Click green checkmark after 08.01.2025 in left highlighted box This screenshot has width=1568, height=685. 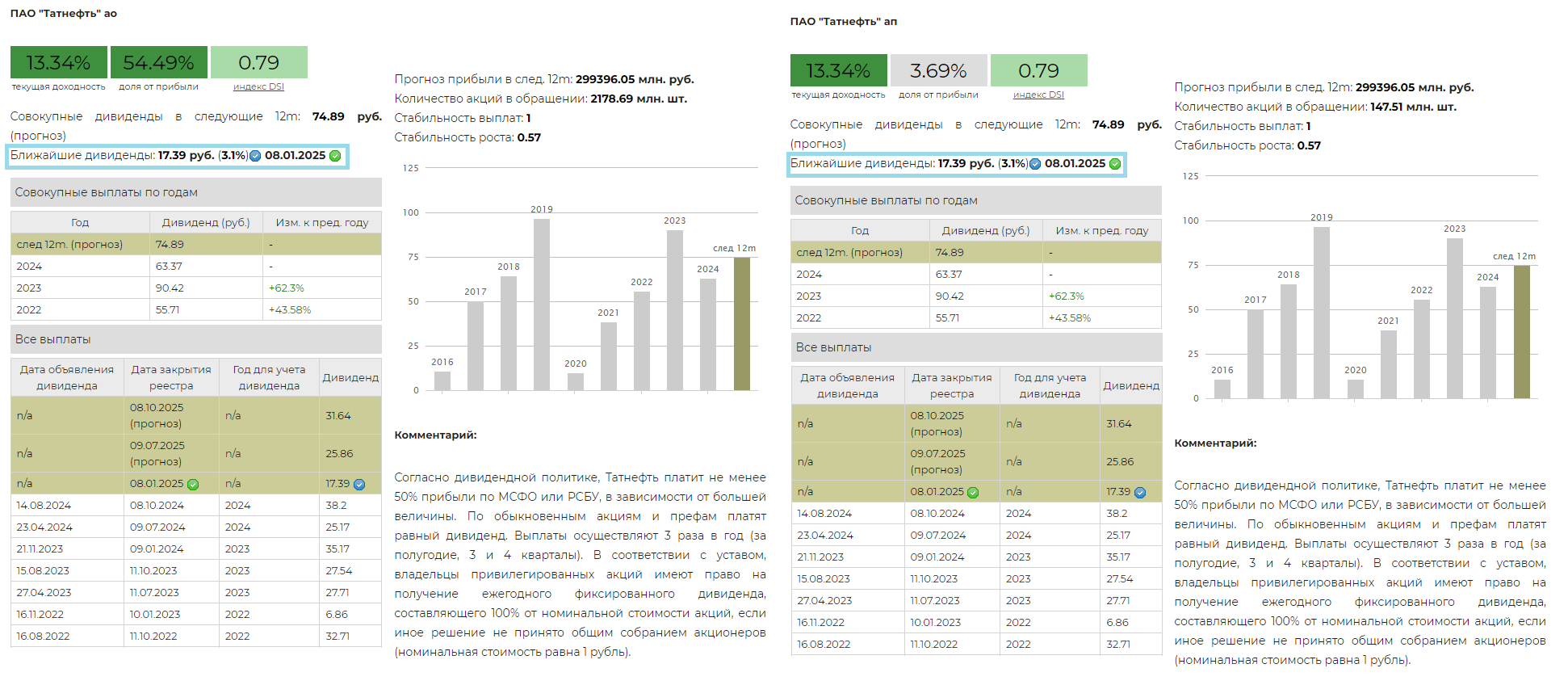coord(335,156)
